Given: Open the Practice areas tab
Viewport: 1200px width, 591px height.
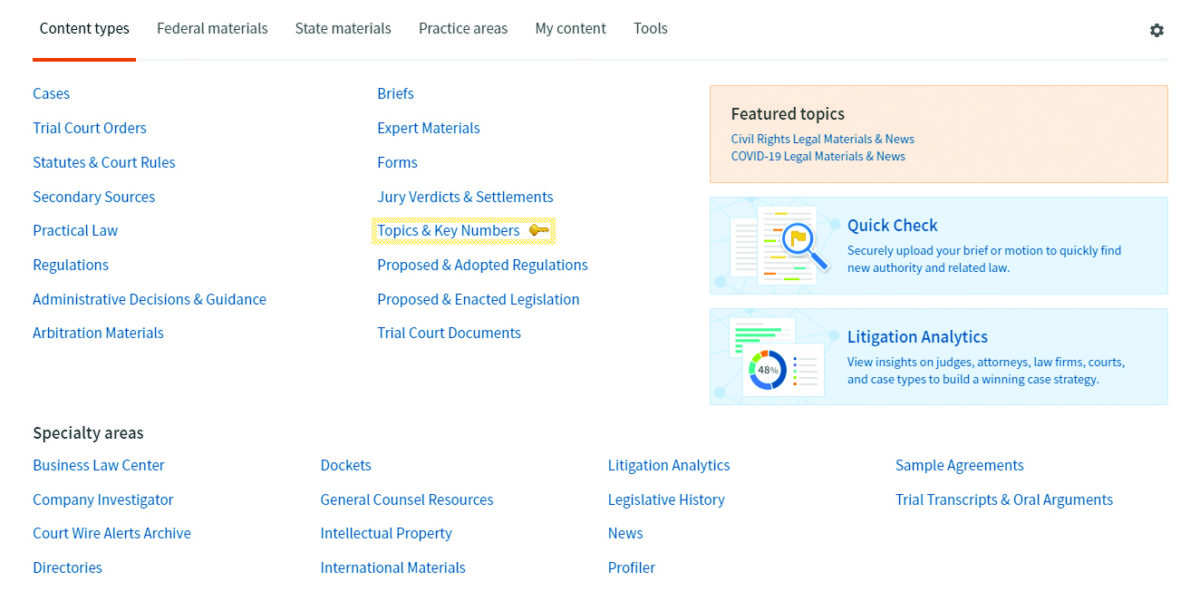Looking at the screenshot, I should point(463,29).
